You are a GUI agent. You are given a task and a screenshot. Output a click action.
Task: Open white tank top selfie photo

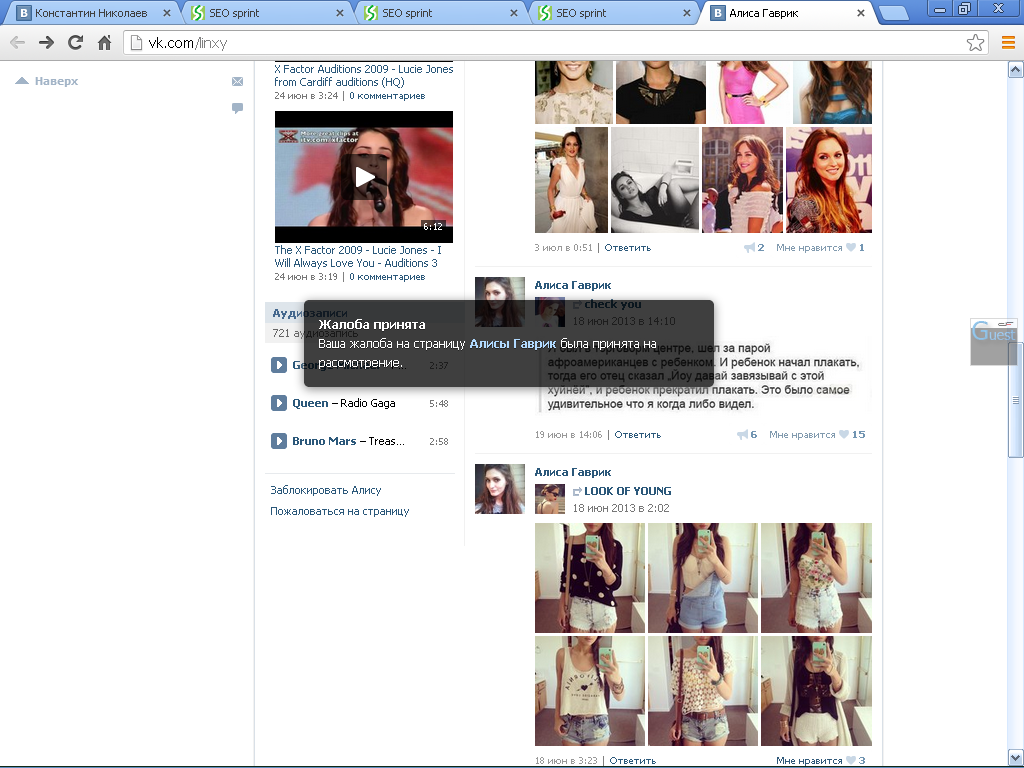coord(590,691)
